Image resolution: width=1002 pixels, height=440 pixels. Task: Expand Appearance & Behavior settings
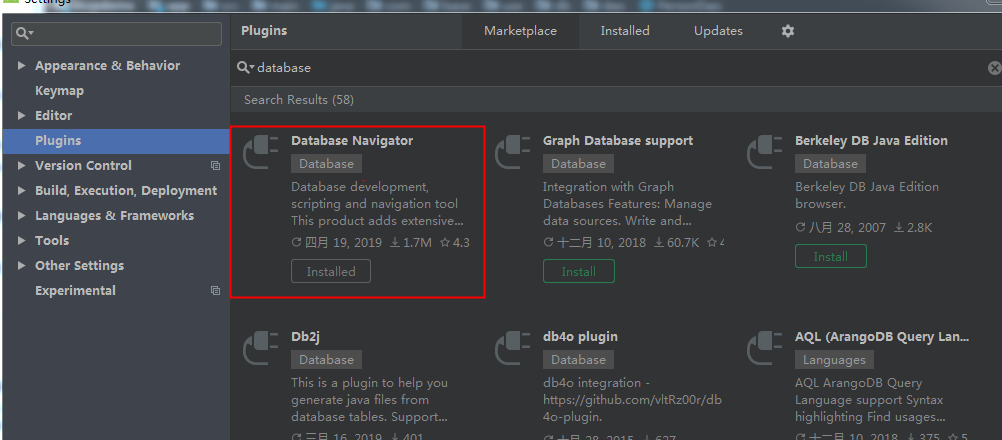tap(22, 66)
